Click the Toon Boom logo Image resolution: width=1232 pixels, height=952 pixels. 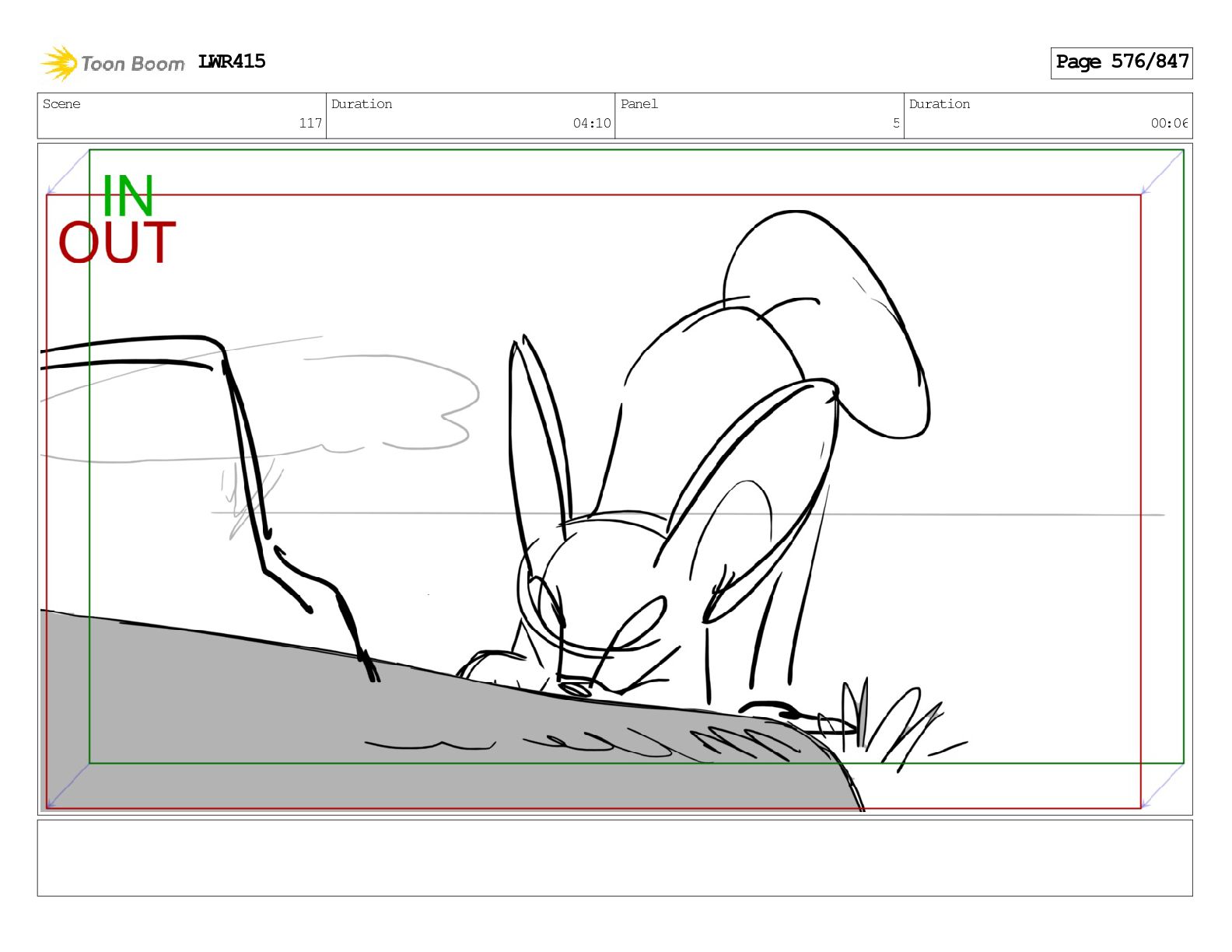pos(112,63)
